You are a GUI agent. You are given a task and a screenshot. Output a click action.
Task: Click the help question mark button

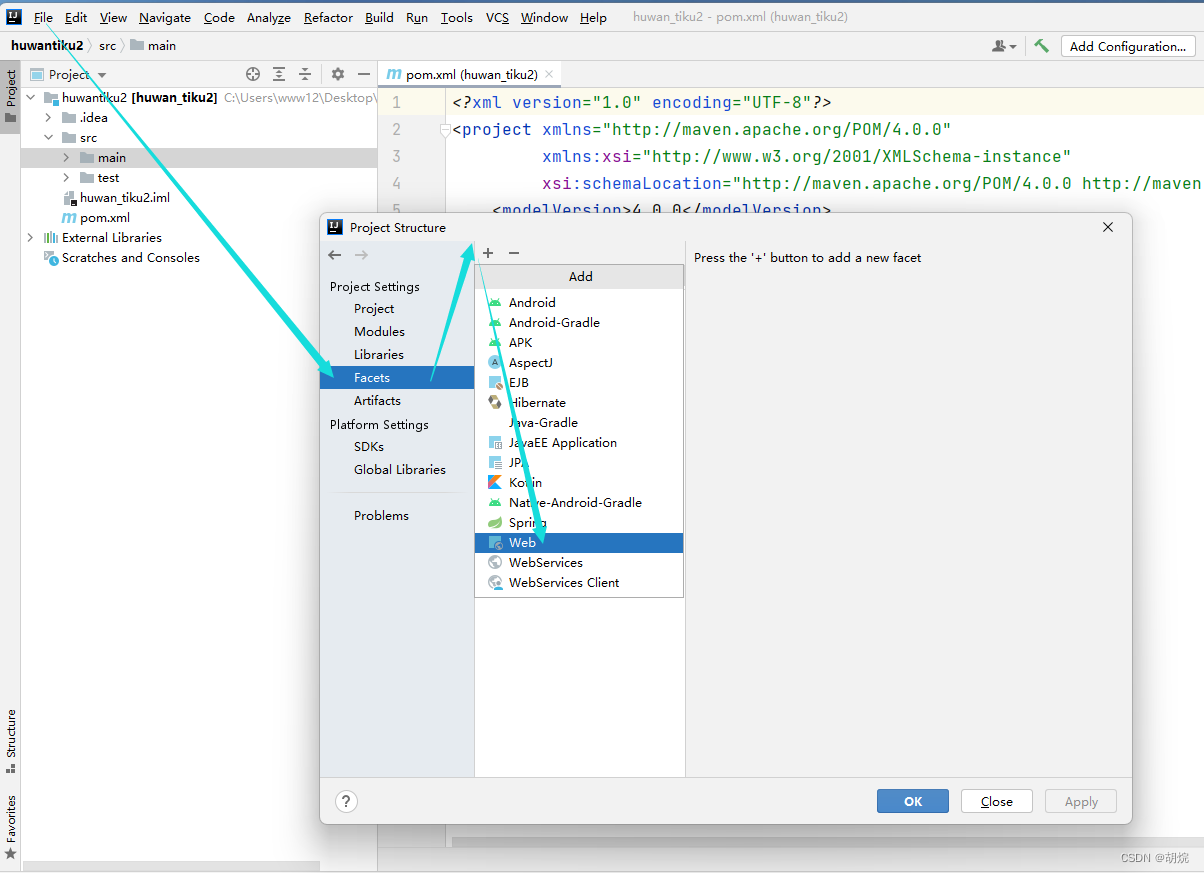pos(346,801)
